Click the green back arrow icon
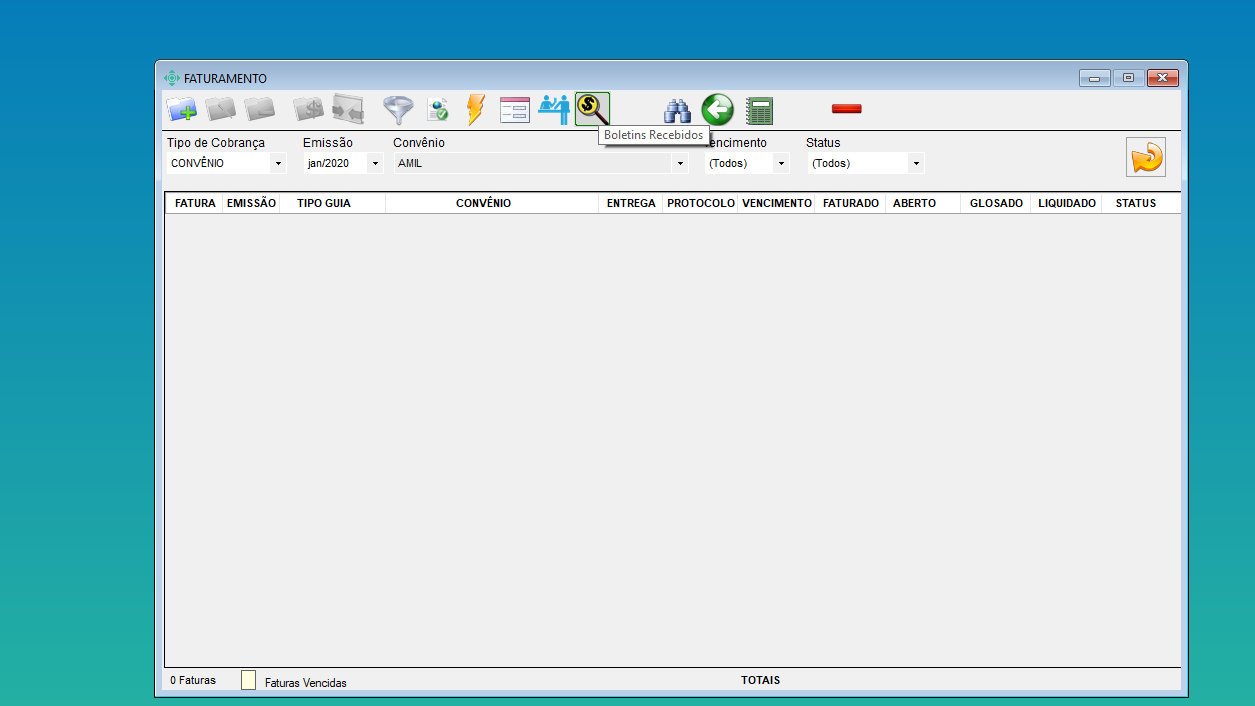 tap(717, 109)
